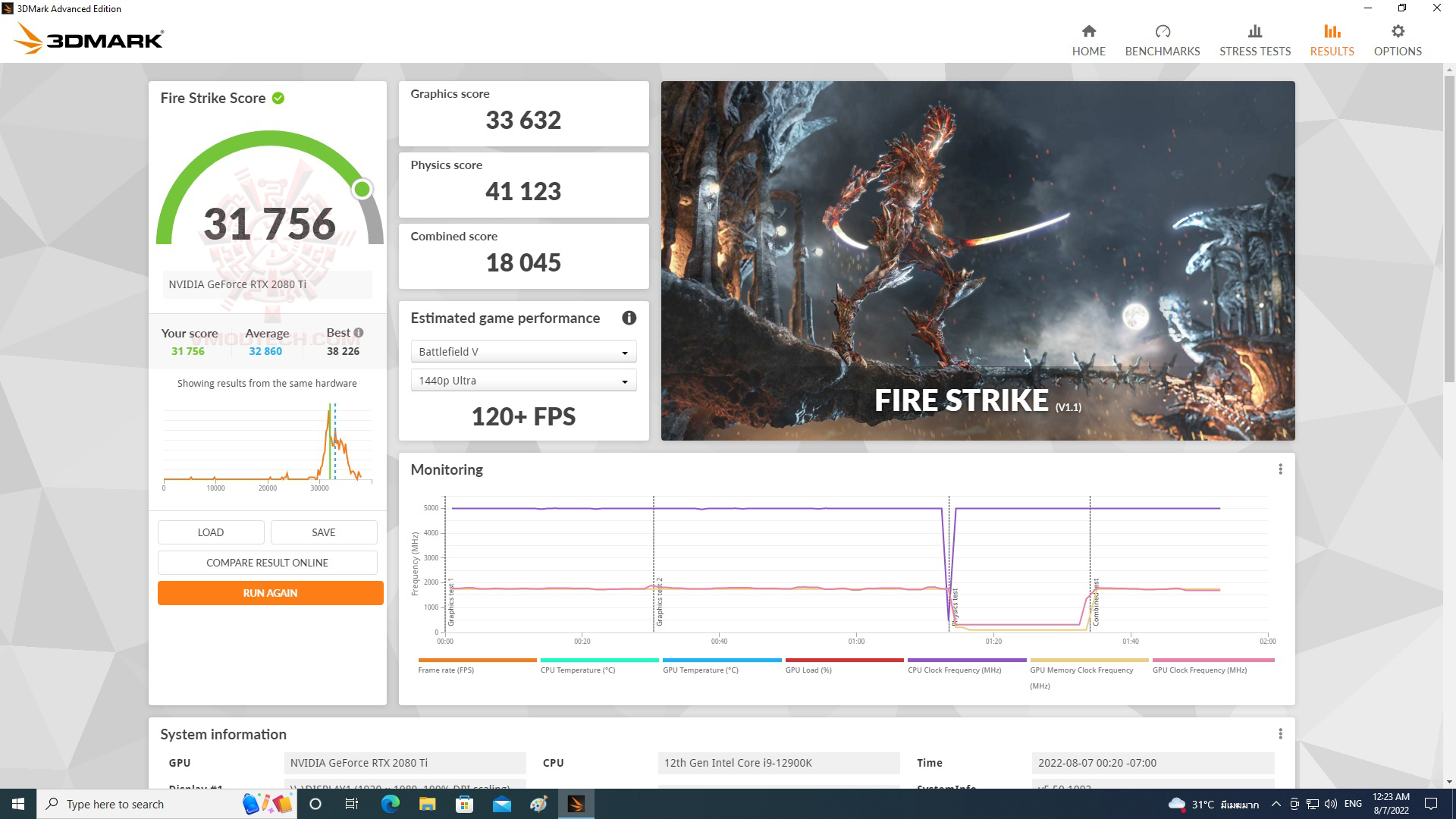
Task: Click System information overflow menu icon
Action: coord(1281,733)
